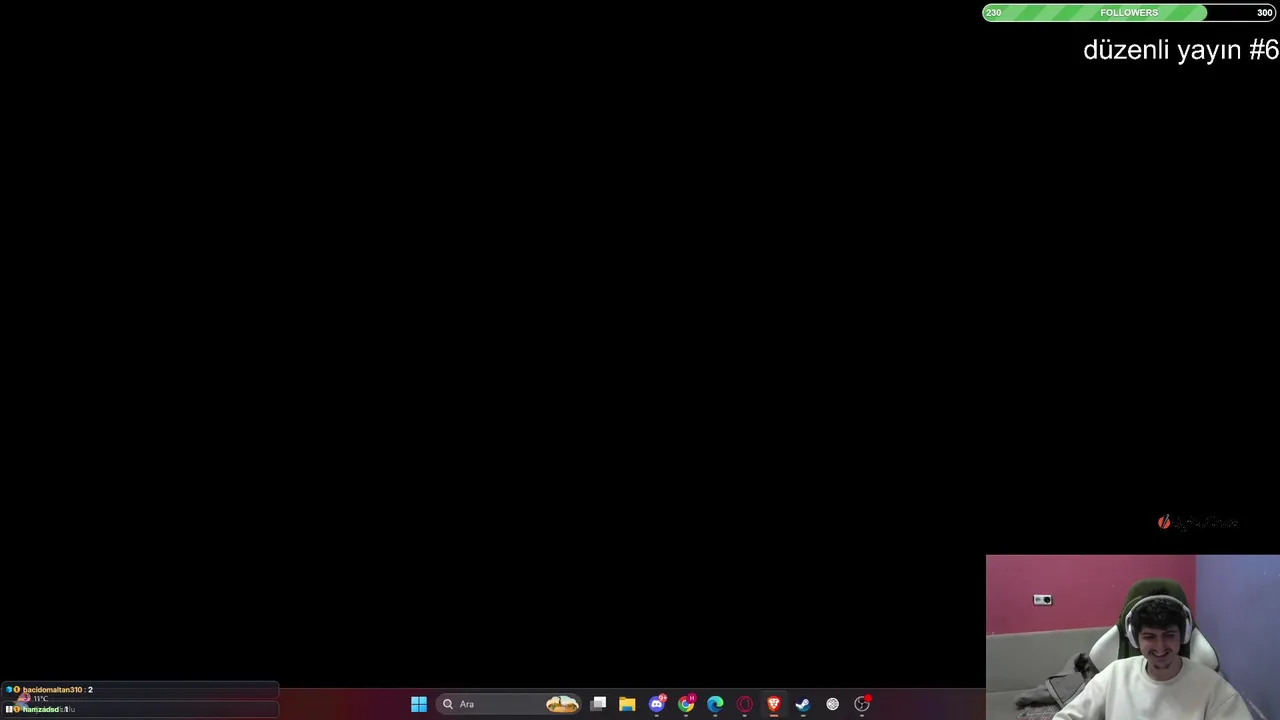Click the search highlight image in the search box

tap(562, 704)
